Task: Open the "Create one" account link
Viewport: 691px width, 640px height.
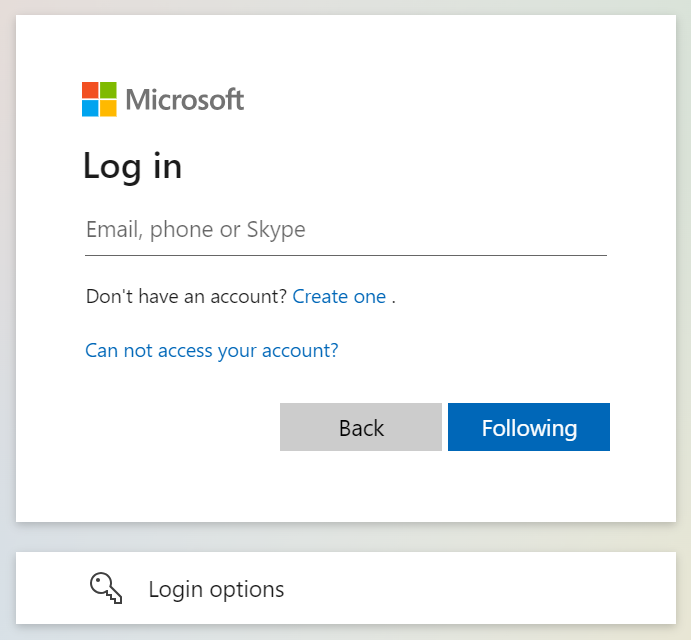Action: point(339,297)
